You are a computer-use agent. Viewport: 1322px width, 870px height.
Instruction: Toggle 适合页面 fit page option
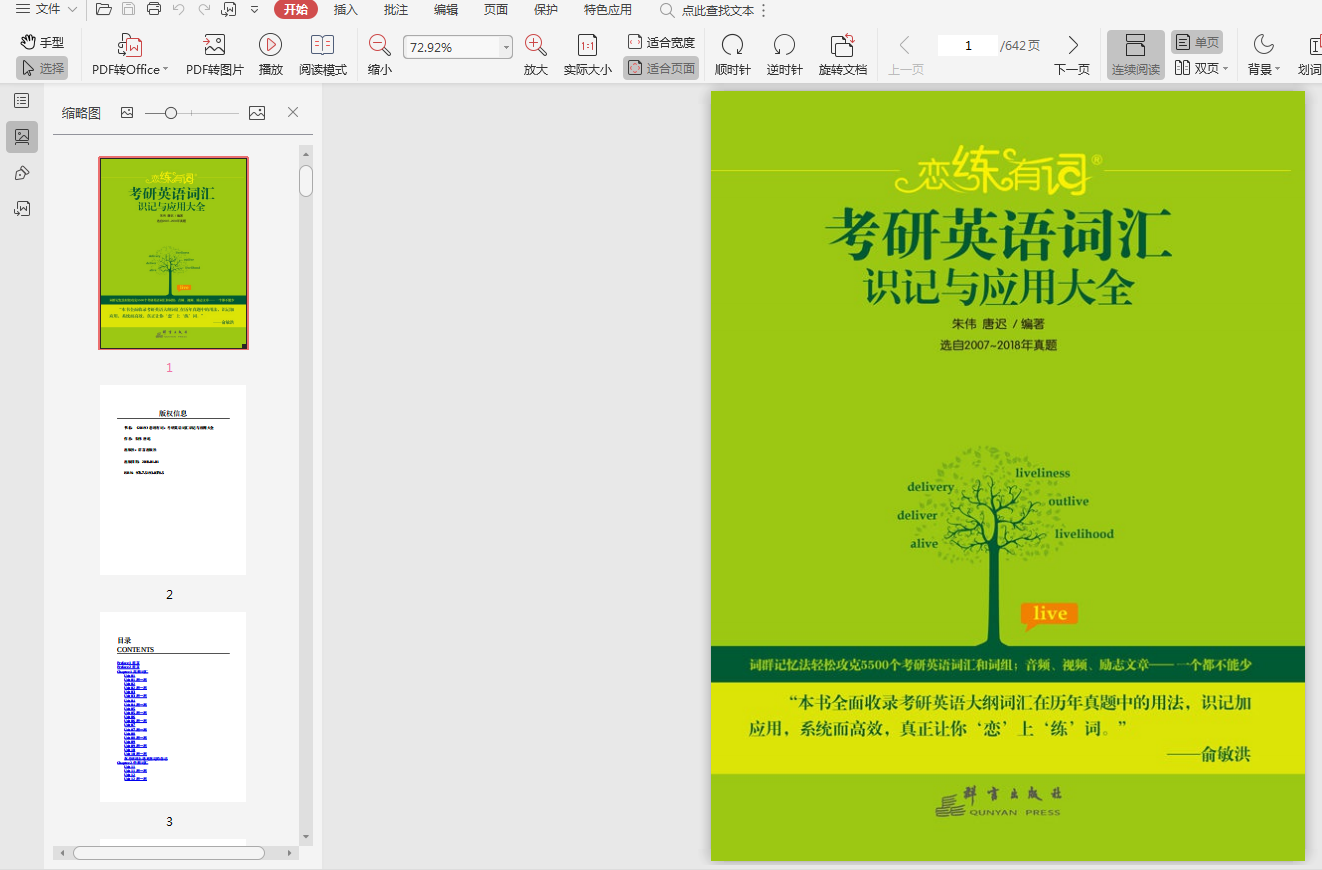click(661, 68)
